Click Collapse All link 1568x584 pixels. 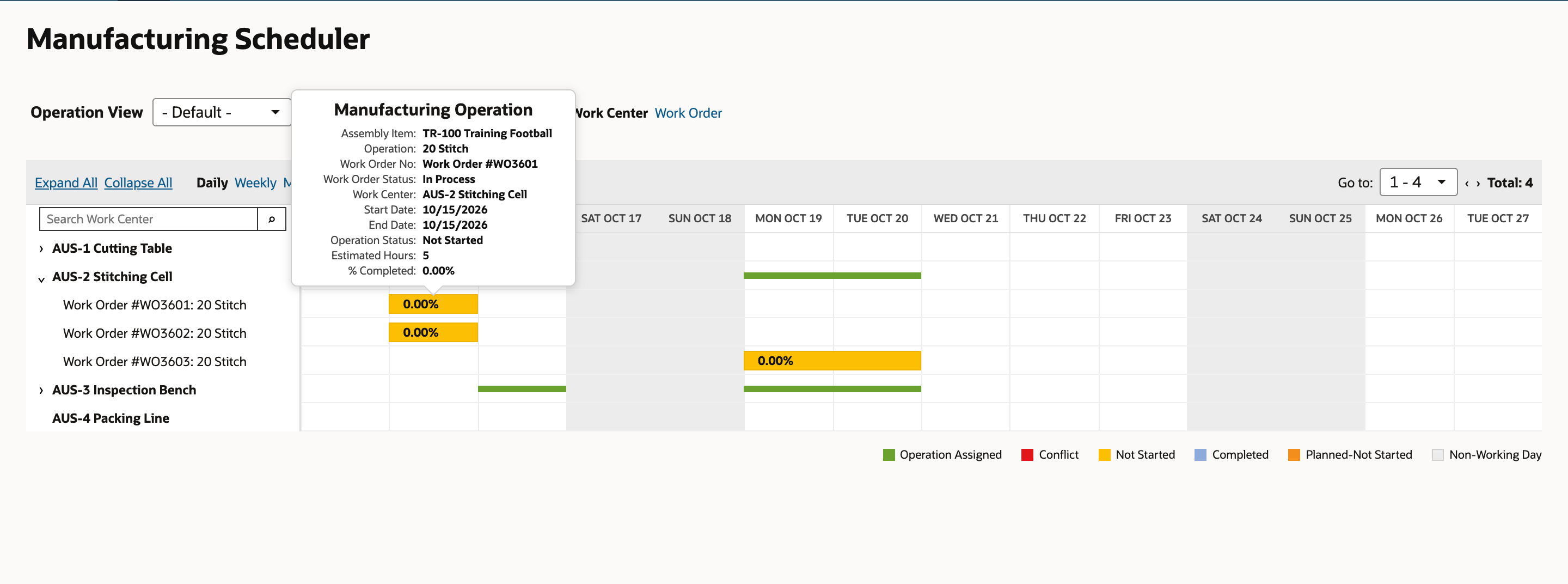pos(138,182)
